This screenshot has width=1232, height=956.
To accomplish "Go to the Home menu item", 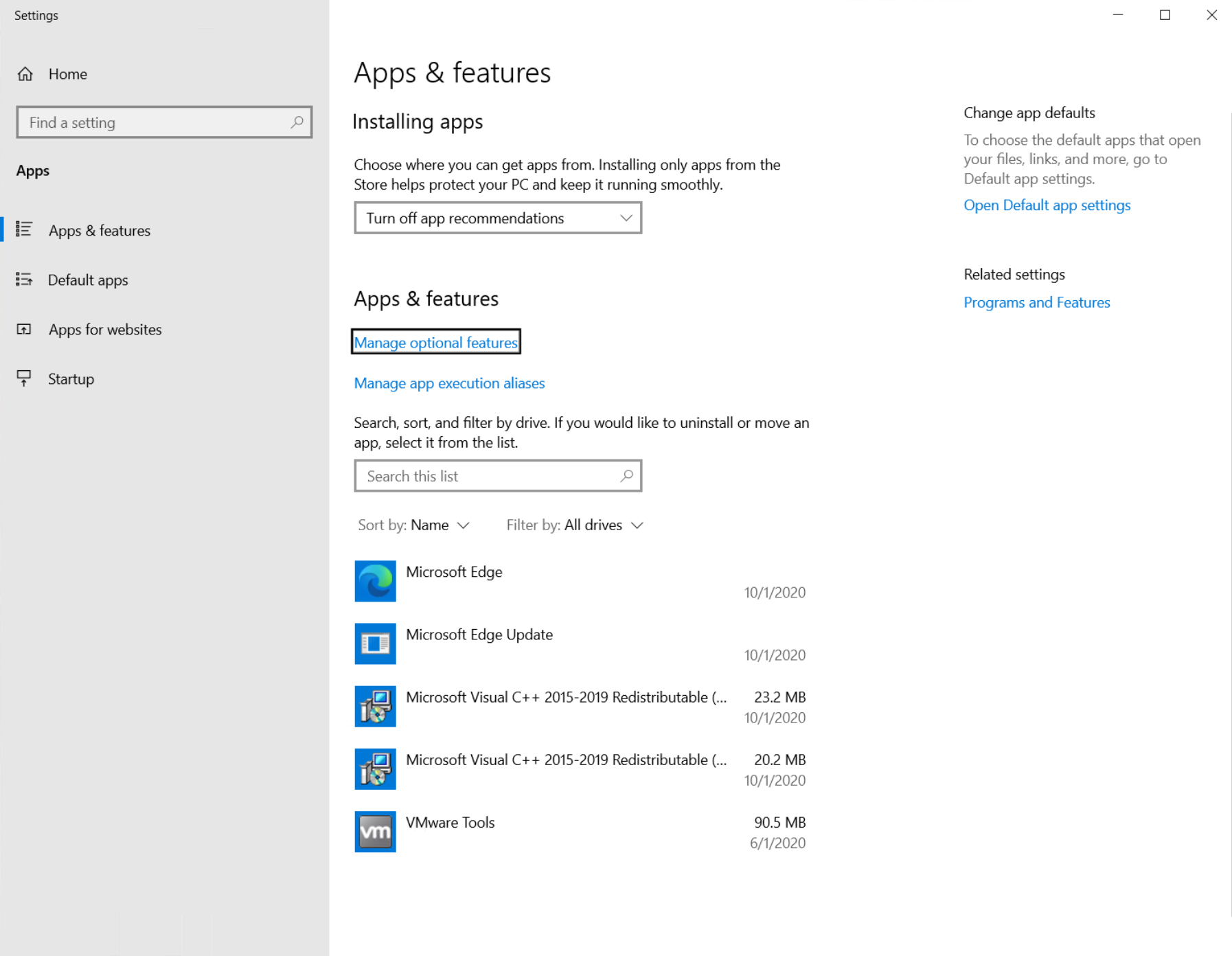I will [x=68, y=74].
